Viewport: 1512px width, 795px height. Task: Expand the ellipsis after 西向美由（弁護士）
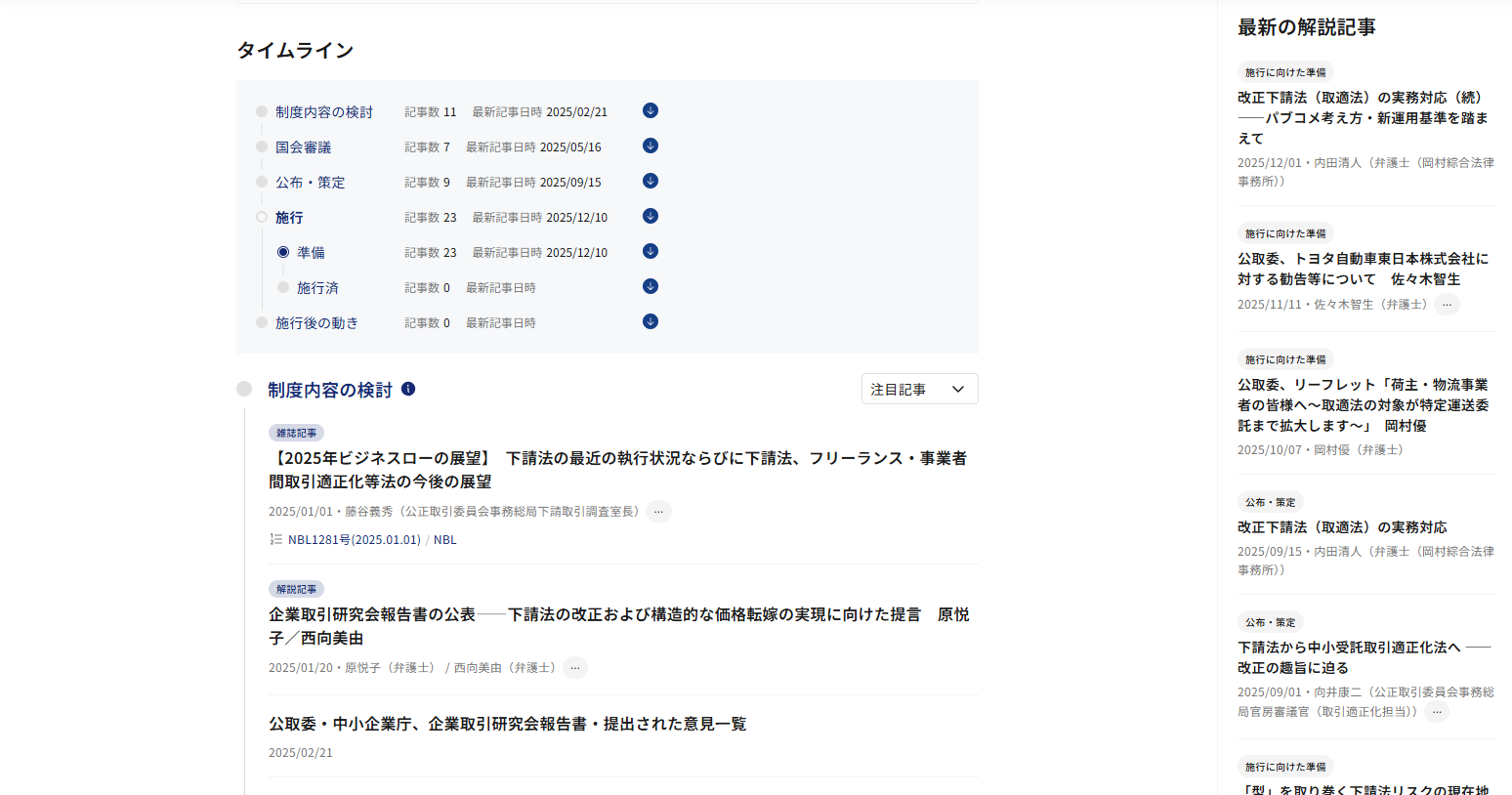575,668
